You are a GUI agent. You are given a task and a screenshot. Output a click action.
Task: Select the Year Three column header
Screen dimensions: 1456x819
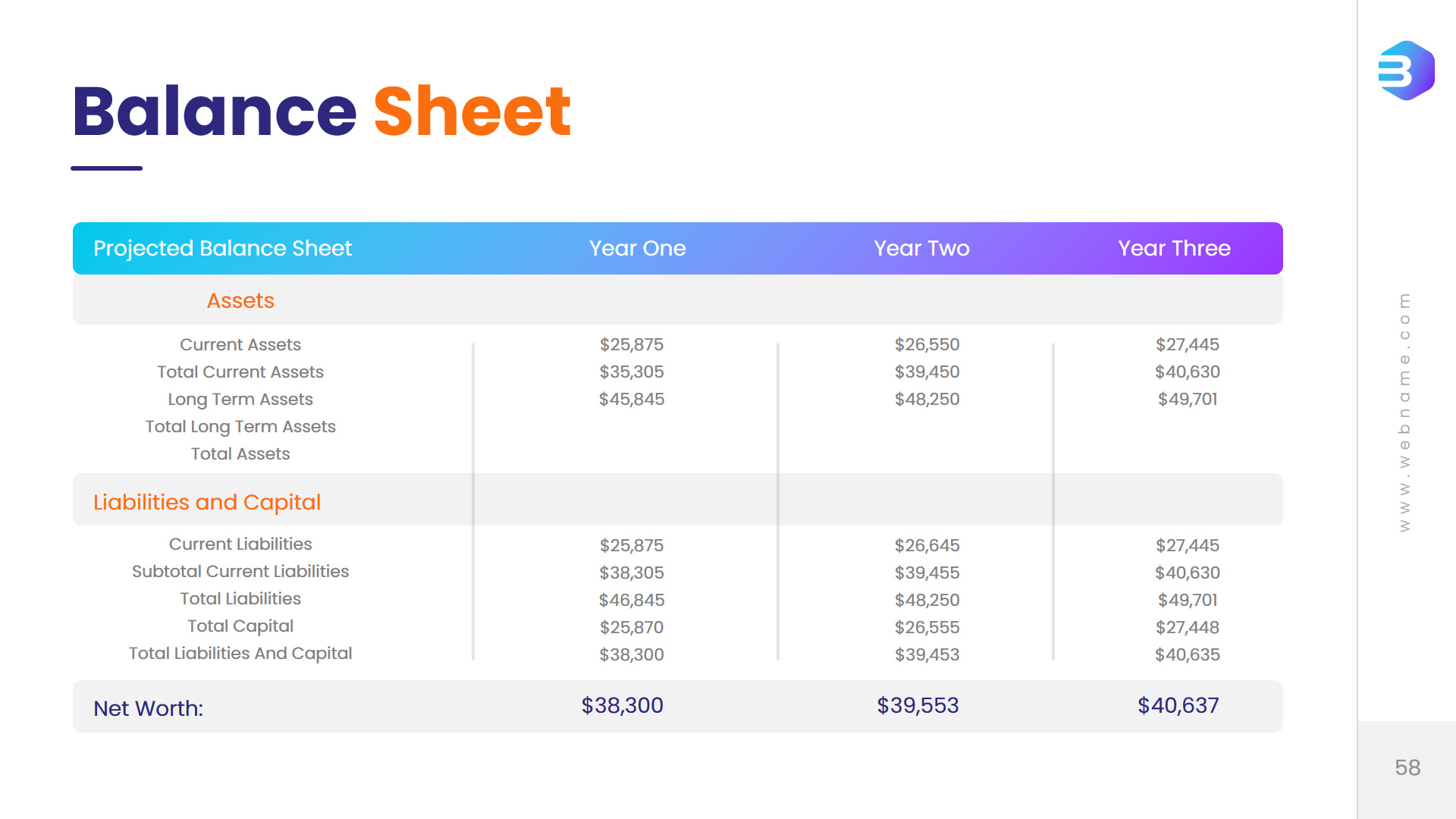1173,248
